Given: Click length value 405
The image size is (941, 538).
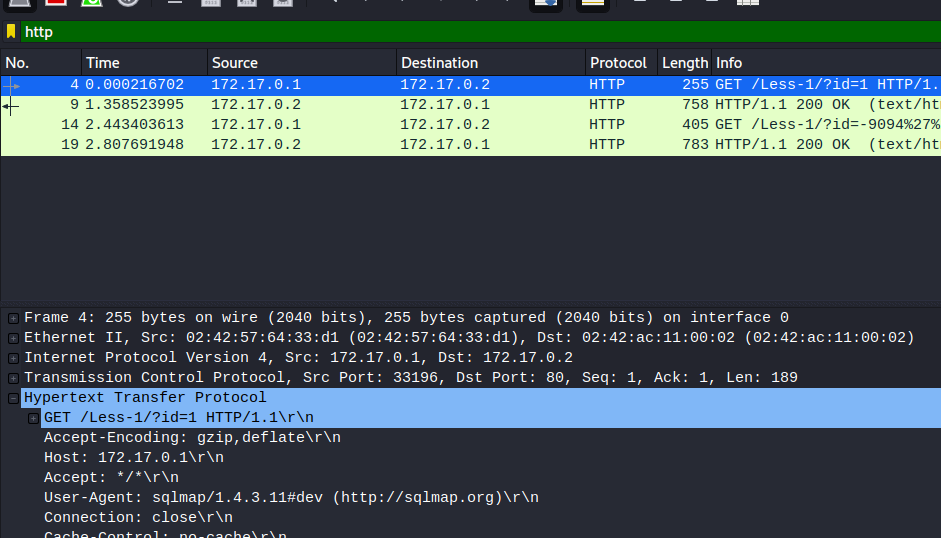Looking at the screenshot, I should coord(695,125).
